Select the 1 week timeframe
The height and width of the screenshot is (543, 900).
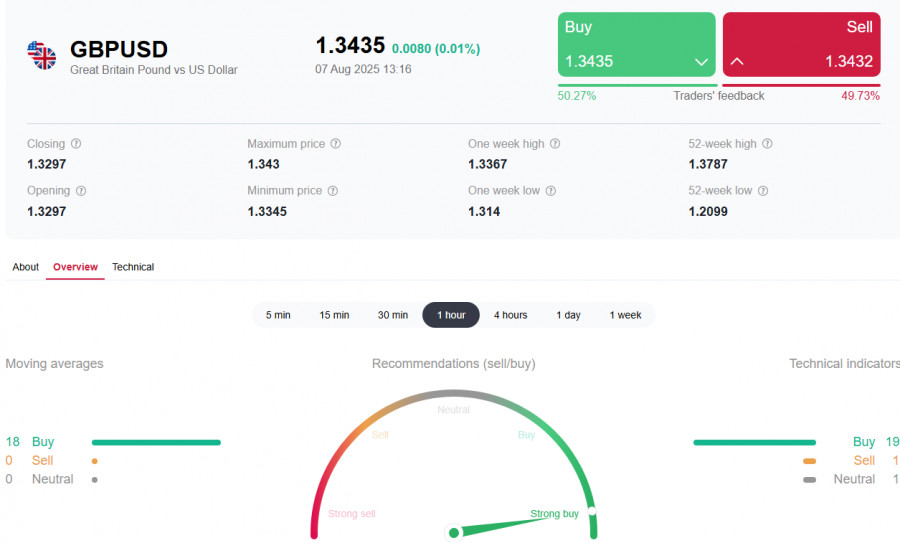click(x=626, y=315)
